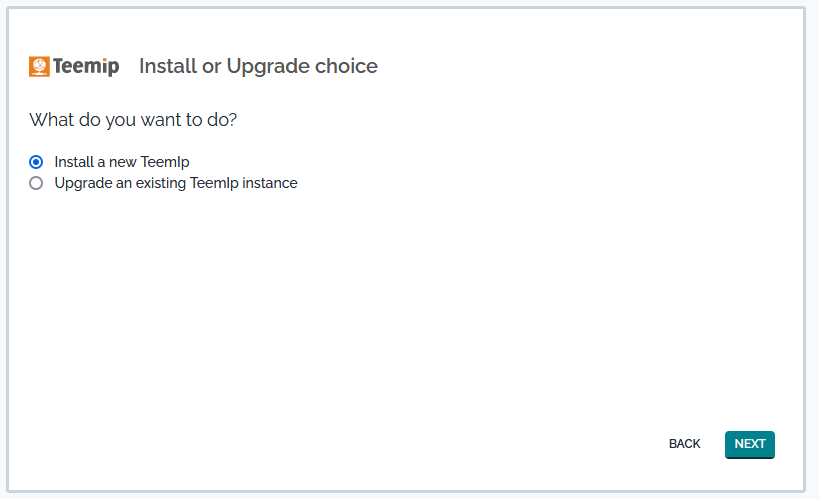The height and width of the screenshot is (499, 819).
Task: Click the word 'choice' in the page heading
Action: pos(345,67)
